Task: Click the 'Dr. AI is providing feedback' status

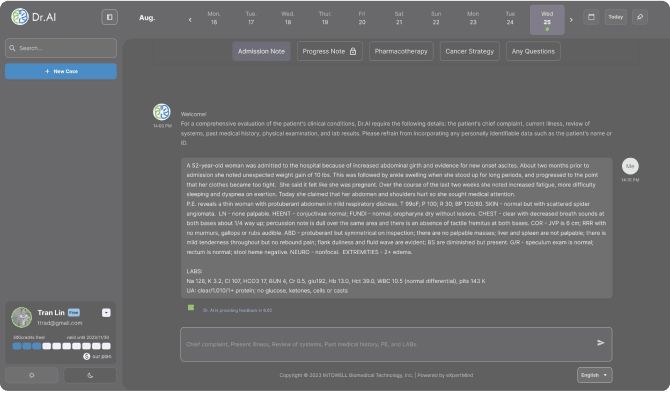Action: [238, 311]
